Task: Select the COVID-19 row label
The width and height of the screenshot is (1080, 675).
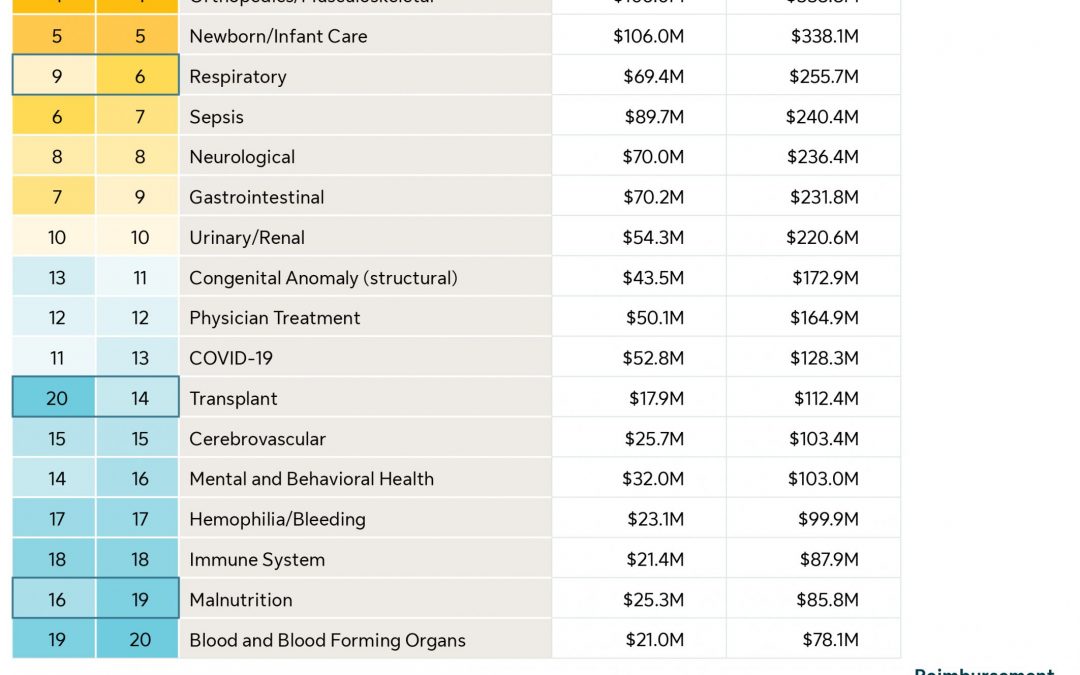Action: tap(231, 358)
